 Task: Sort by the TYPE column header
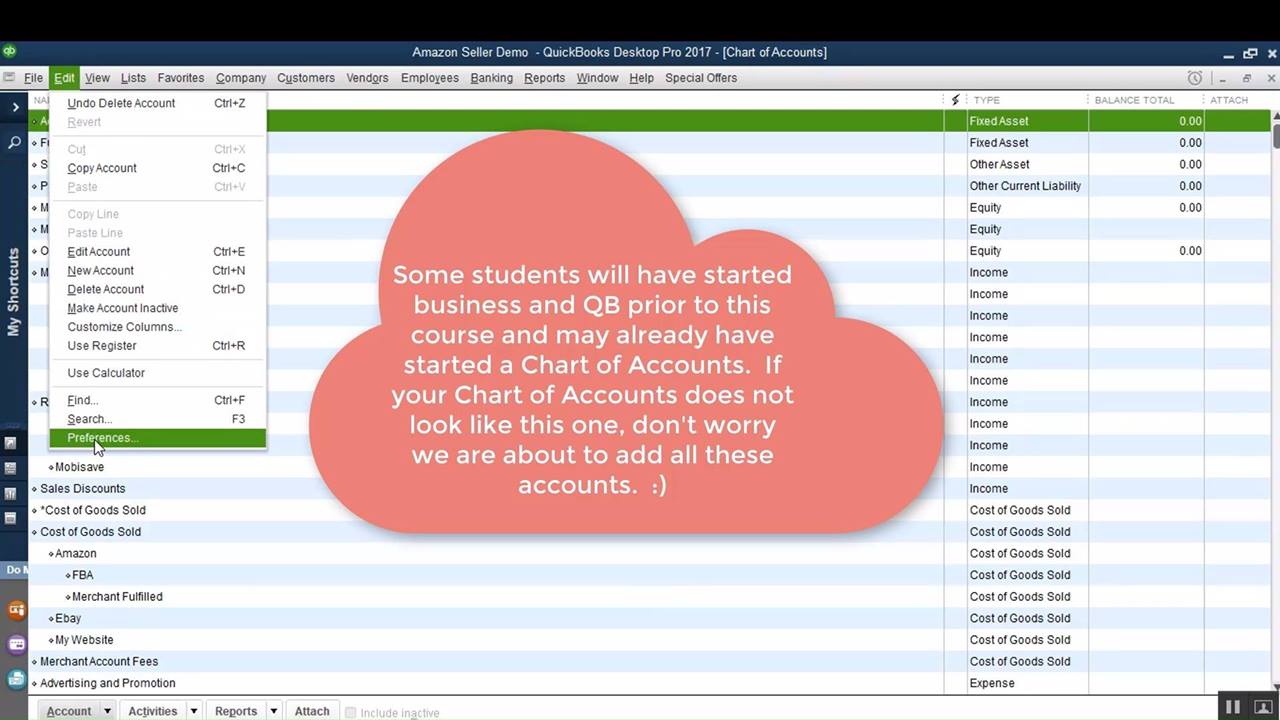coord(987,100)
